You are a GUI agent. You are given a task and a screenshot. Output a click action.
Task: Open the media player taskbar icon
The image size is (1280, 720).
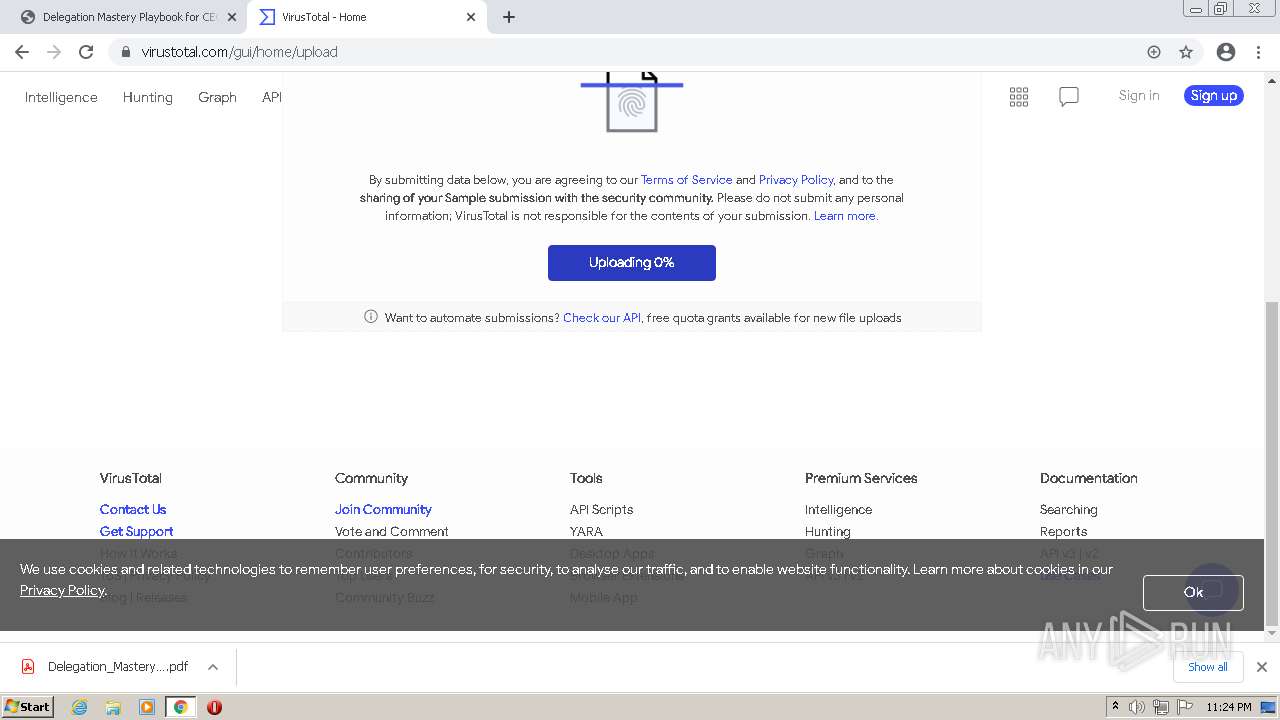[147, 707]
